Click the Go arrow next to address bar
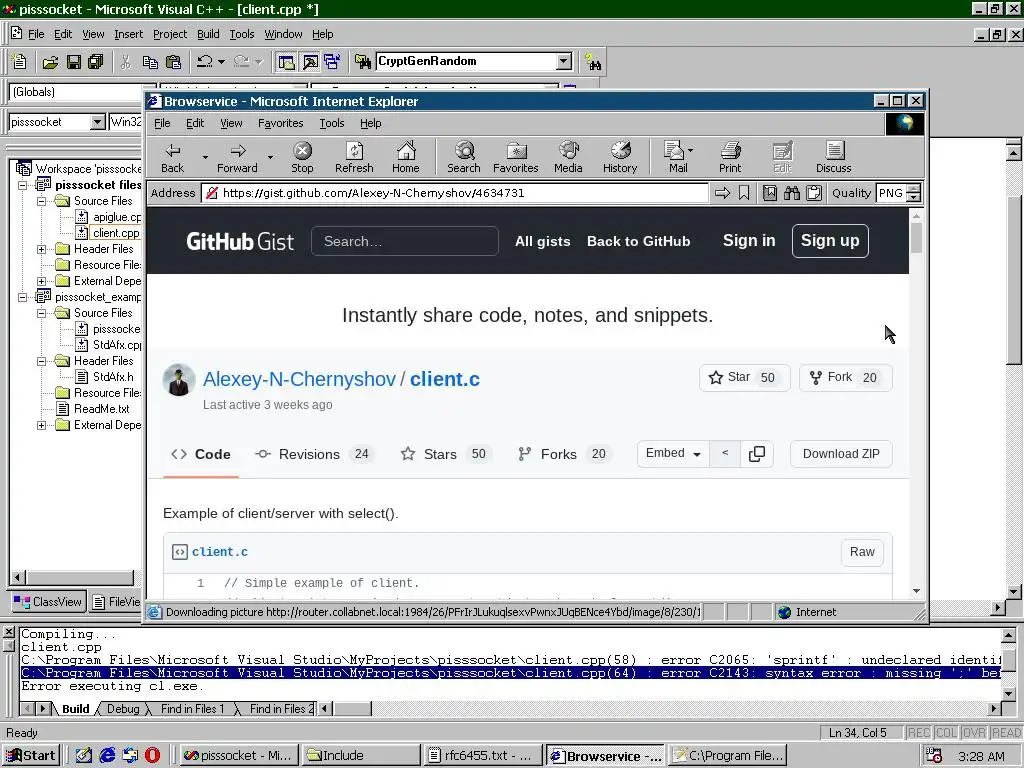 (x=722, y=193)
